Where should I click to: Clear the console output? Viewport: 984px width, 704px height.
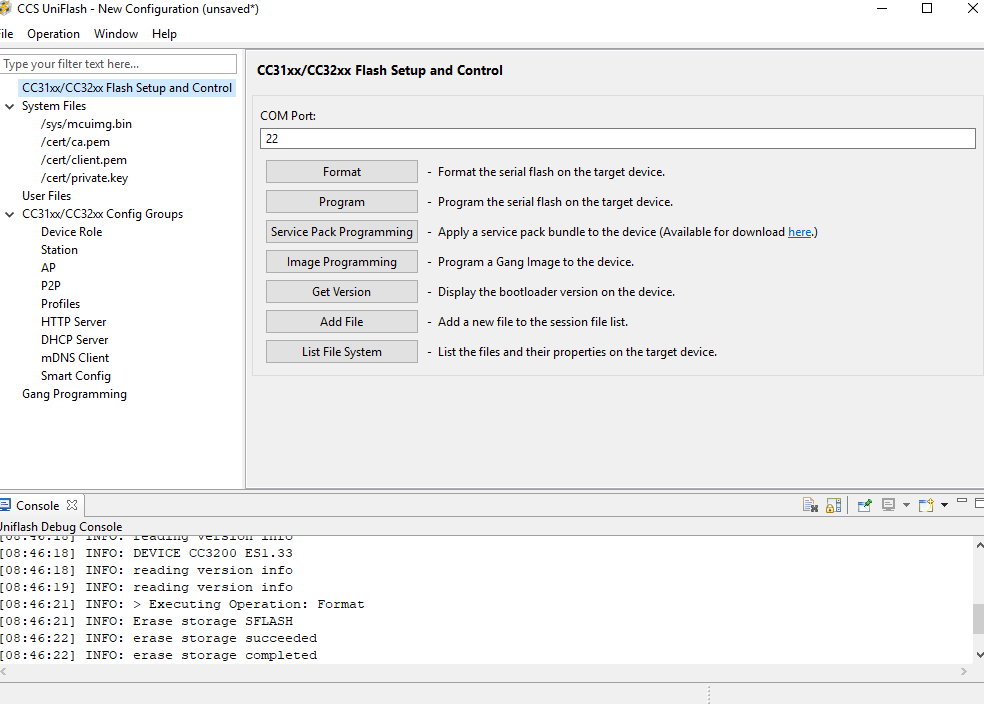click(811, 506)
